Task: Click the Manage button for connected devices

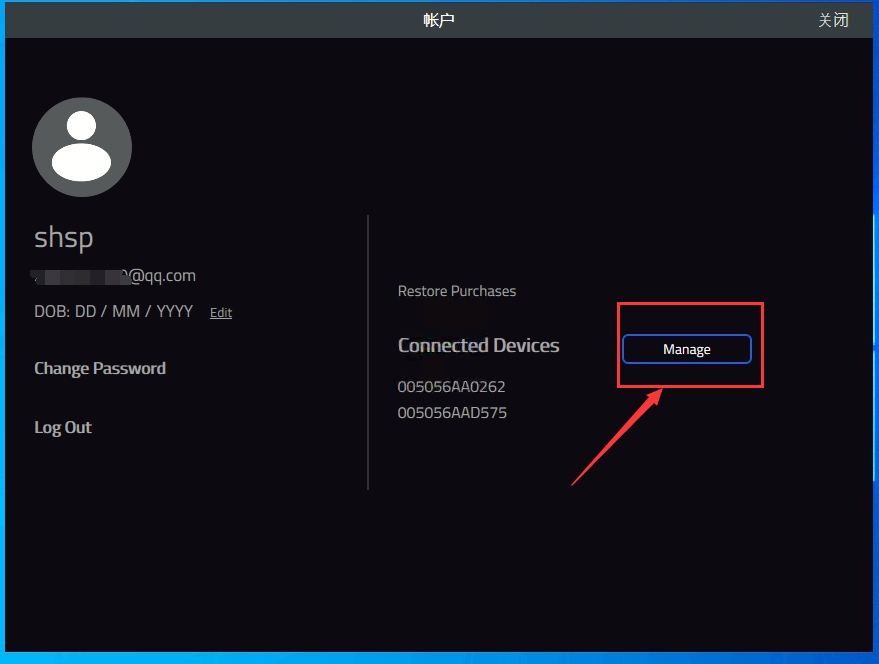Action: (x=686, y=349)
